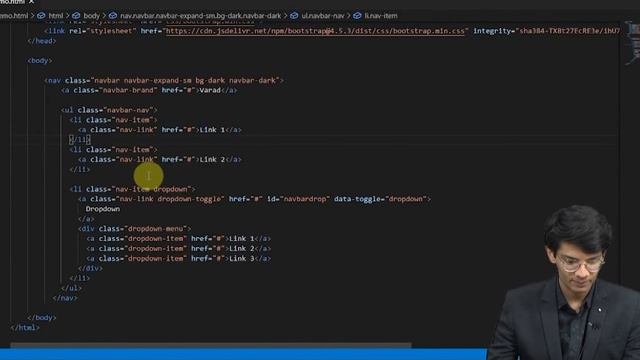This screenshot has height=360, width=640.
Task: Click the nav.navbar breadcrumb symbol icon
Action: pyautogui.click(x=113, y=16)
